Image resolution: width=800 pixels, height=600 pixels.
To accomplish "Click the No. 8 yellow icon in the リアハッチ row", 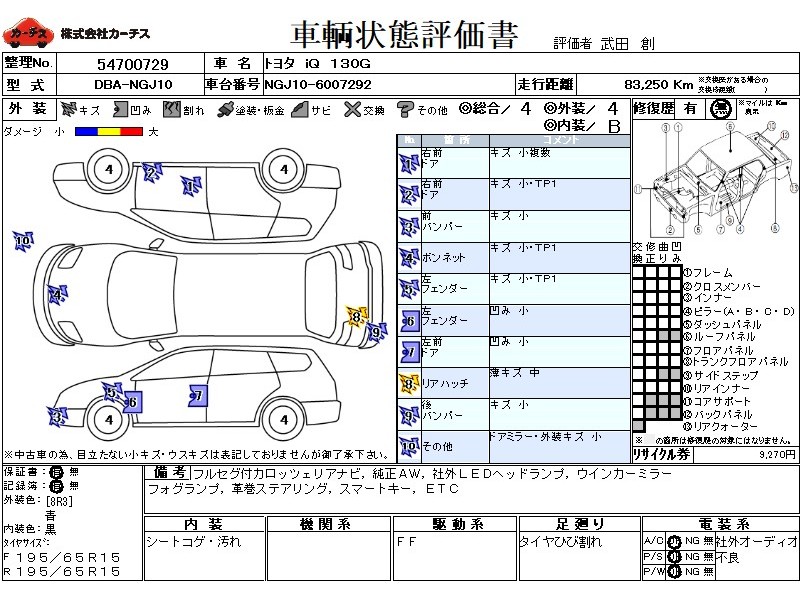I will (409, 384).
